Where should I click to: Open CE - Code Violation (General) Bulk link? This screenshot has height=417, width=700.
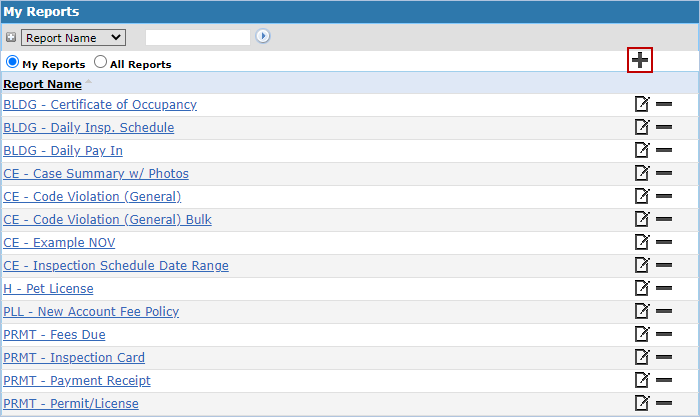pyautogui.click(x=107, y=219)
